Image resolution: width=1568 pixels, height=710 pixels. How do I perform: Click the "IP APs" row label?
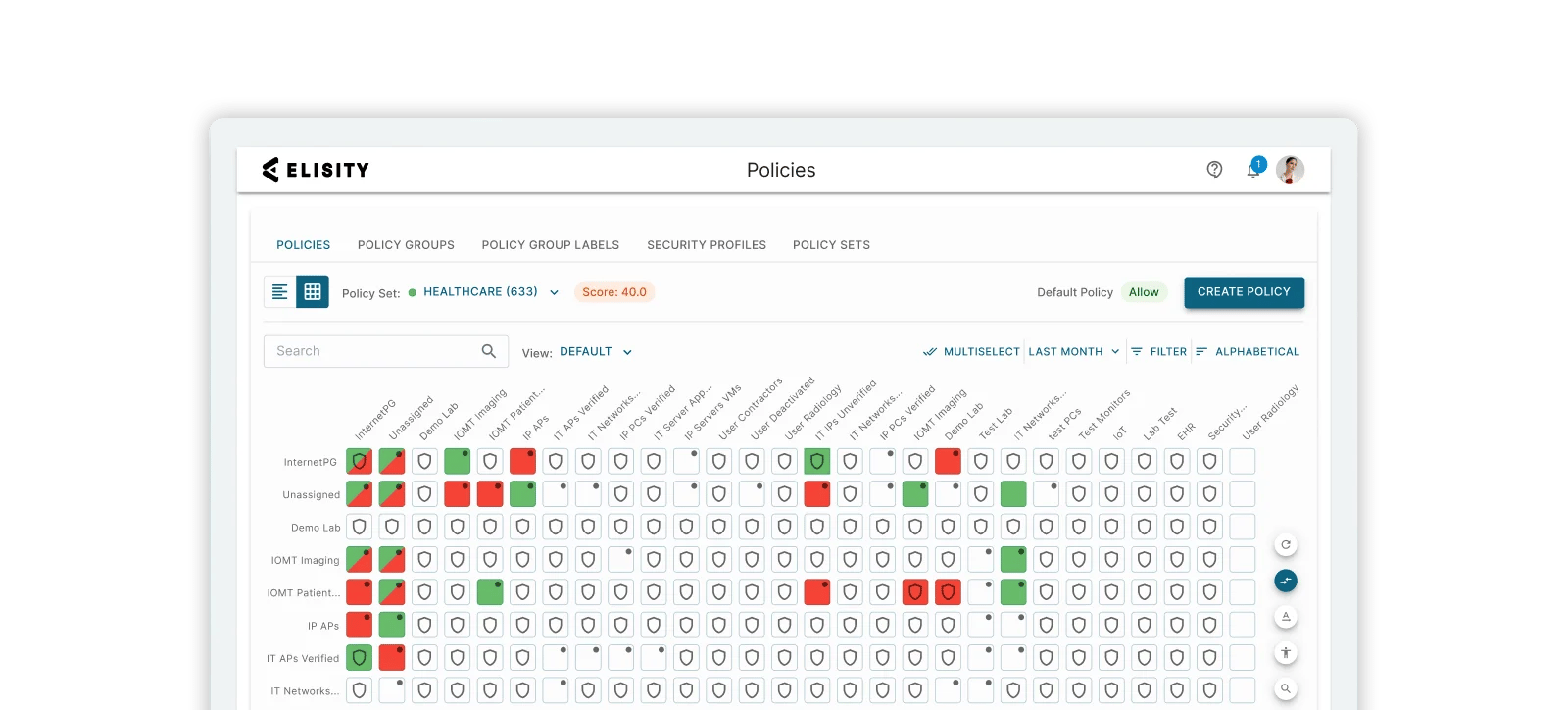(x=323, y=626)
